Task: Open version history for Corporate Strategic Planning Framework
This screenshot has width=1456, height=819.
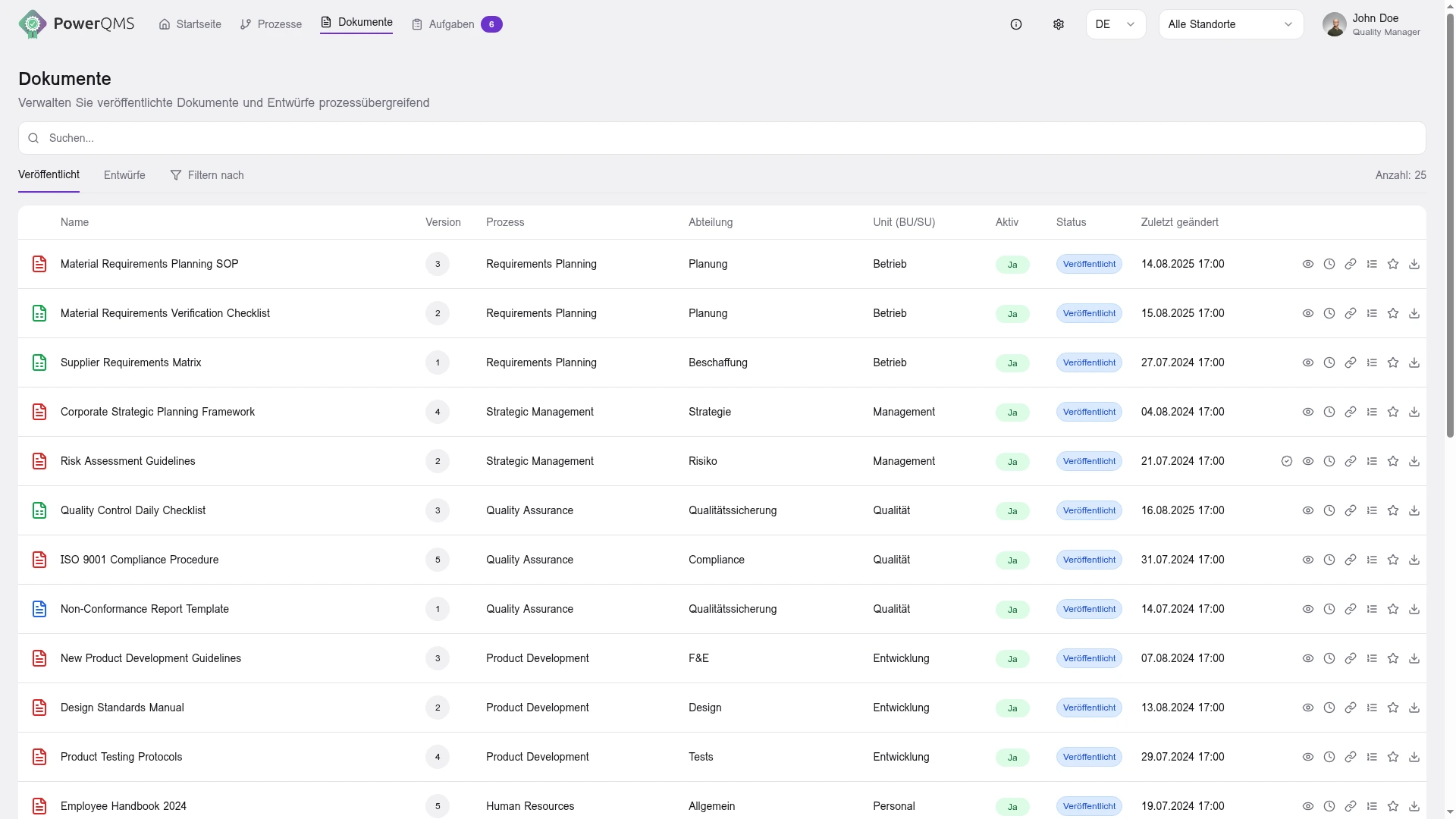Action: tap(1329, 412)
